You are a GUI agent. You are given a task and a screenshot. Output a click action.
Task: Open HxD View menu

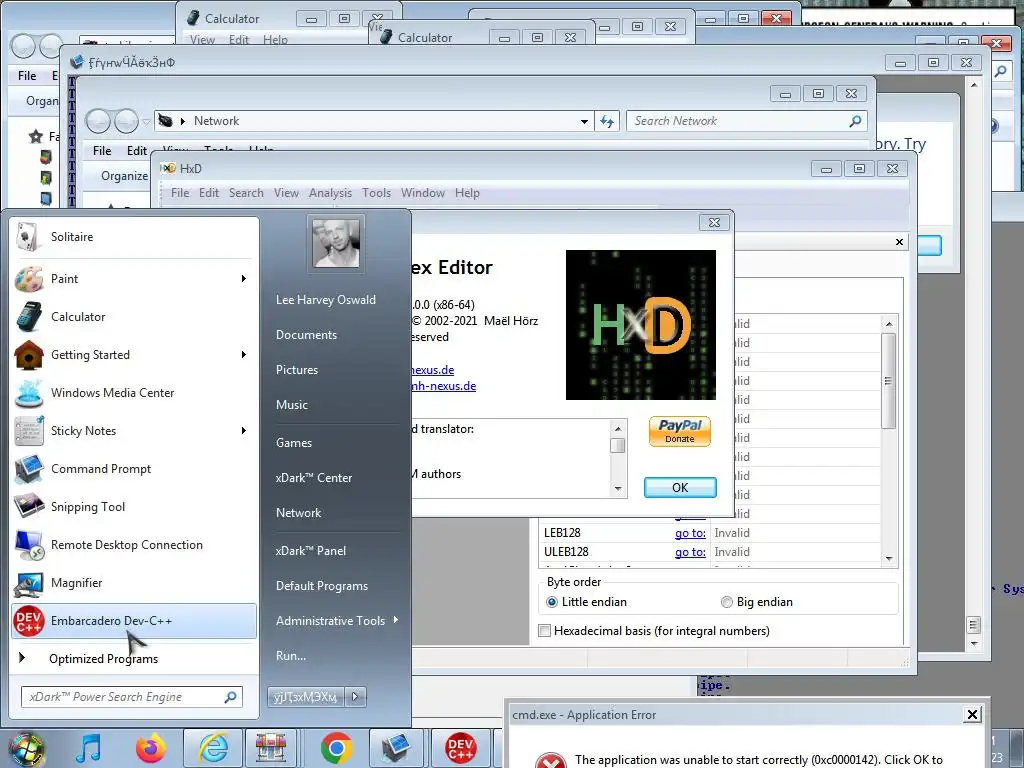click(286, 193)
